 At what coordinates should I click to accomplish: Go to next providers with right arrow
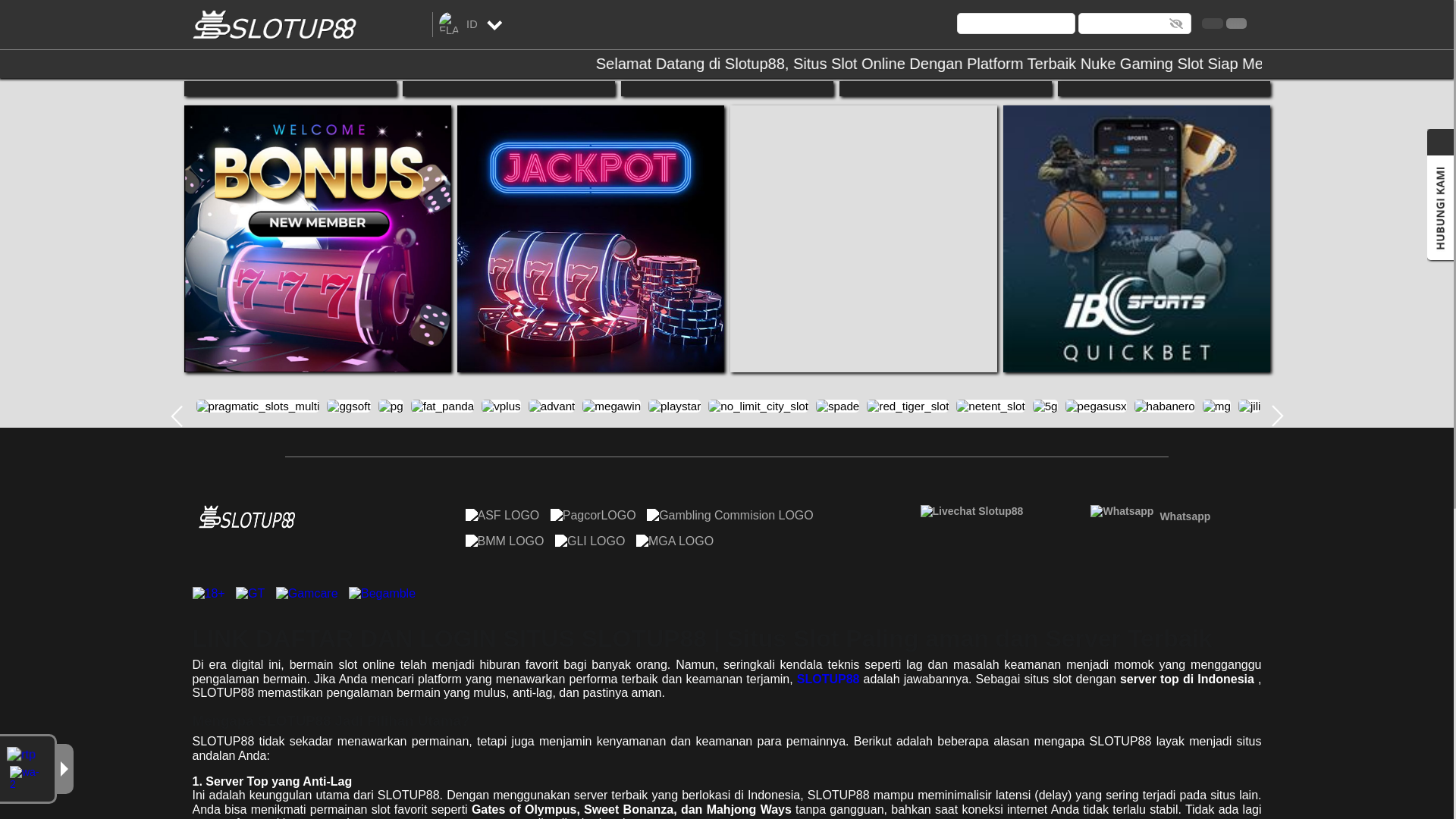click(x=1278, y=416)
